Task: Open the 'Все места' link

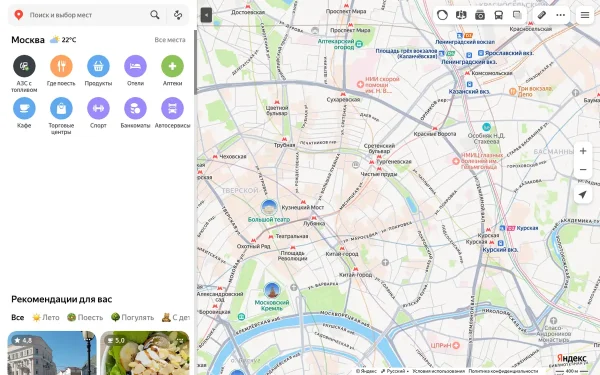Action: (170, 40)
